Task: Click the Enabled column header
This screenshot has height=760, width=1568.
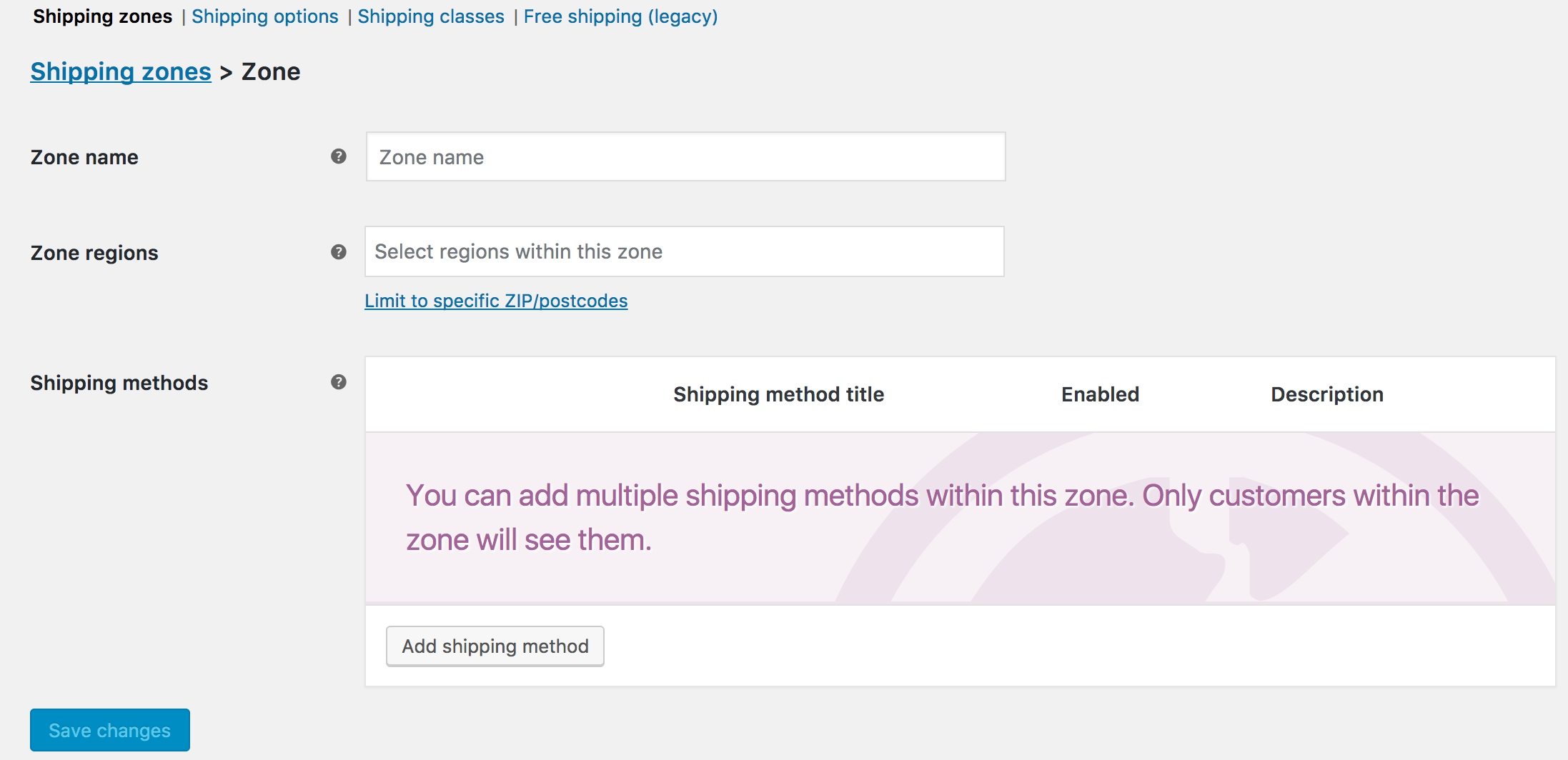Action: click(x=1100, y=394)
